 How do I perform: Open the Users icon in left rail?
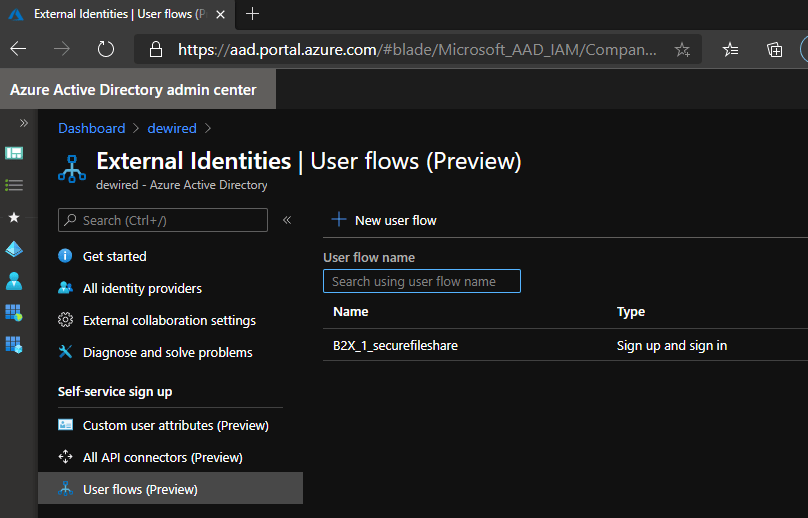tap(14, 281)
